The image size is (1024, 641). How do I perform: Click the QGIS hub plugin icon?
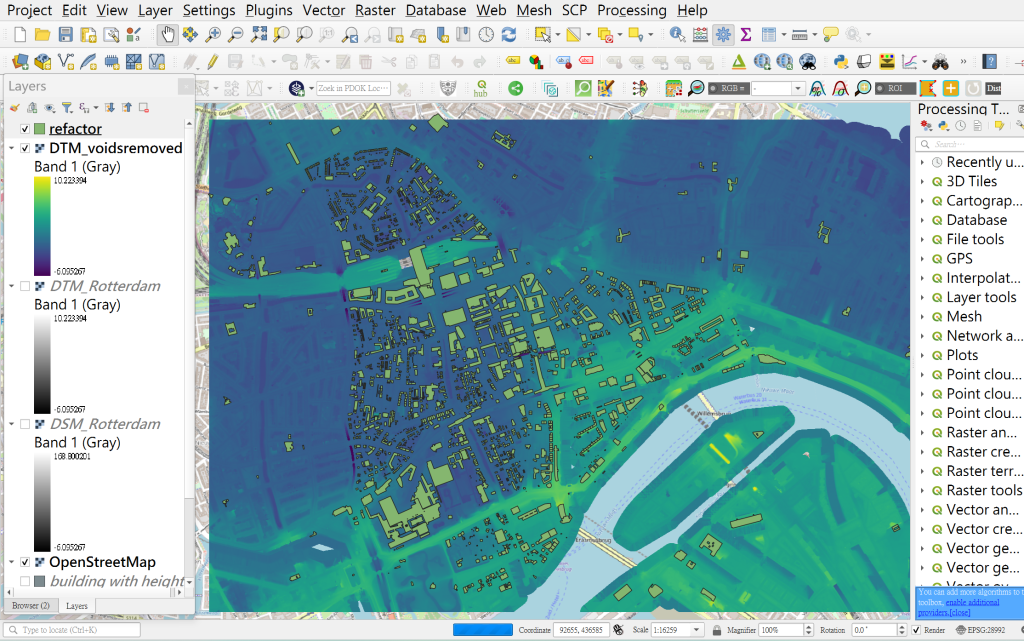(481, 88)
